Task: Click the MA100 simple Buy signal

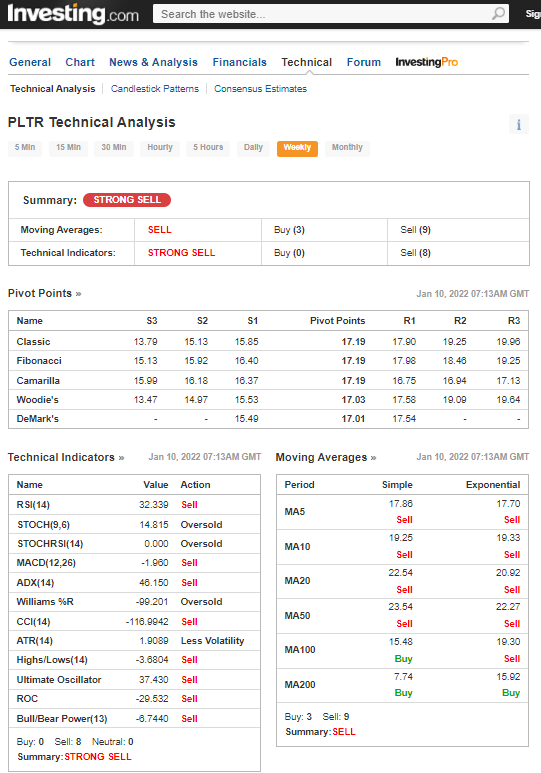Action: point(403,659)
